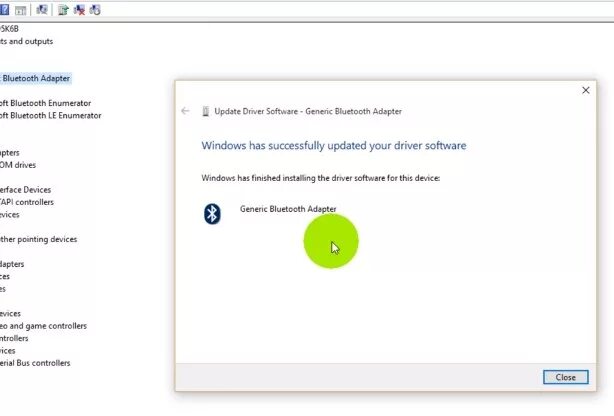Click the driver icon beside dialog title
This screenshot has width=614, height=416.
click(206, 112)
